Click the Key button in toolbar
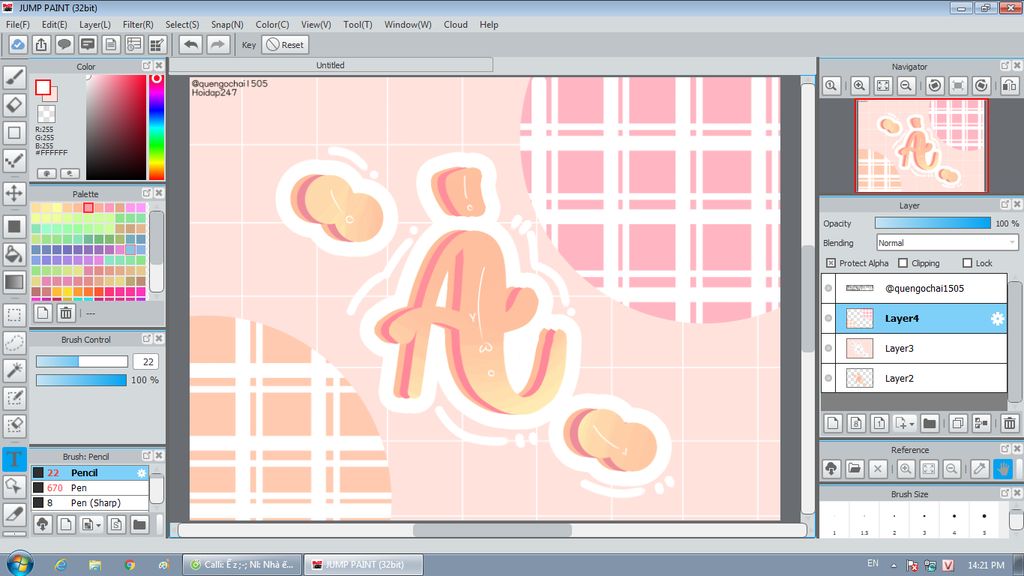 pyautogui.click(x=249, y=44)
